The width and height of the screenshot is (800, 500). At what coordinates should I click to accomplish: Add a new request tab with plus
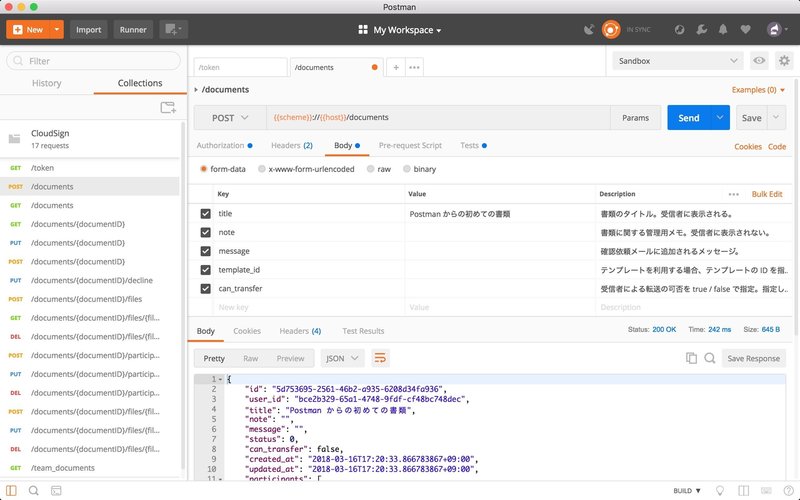pos(396,67)
